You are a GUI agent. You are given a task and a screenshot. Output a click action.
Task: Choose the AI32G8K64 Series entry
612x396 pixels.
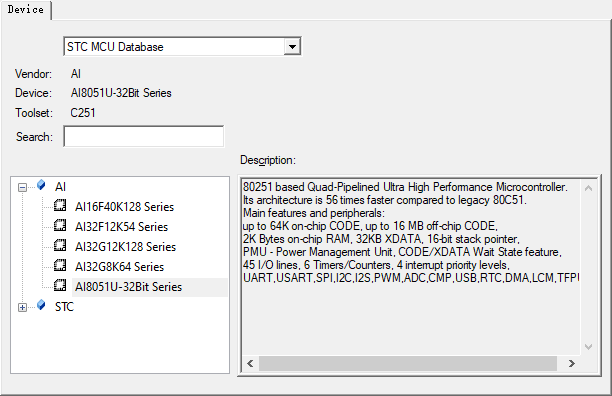(119, 267)
